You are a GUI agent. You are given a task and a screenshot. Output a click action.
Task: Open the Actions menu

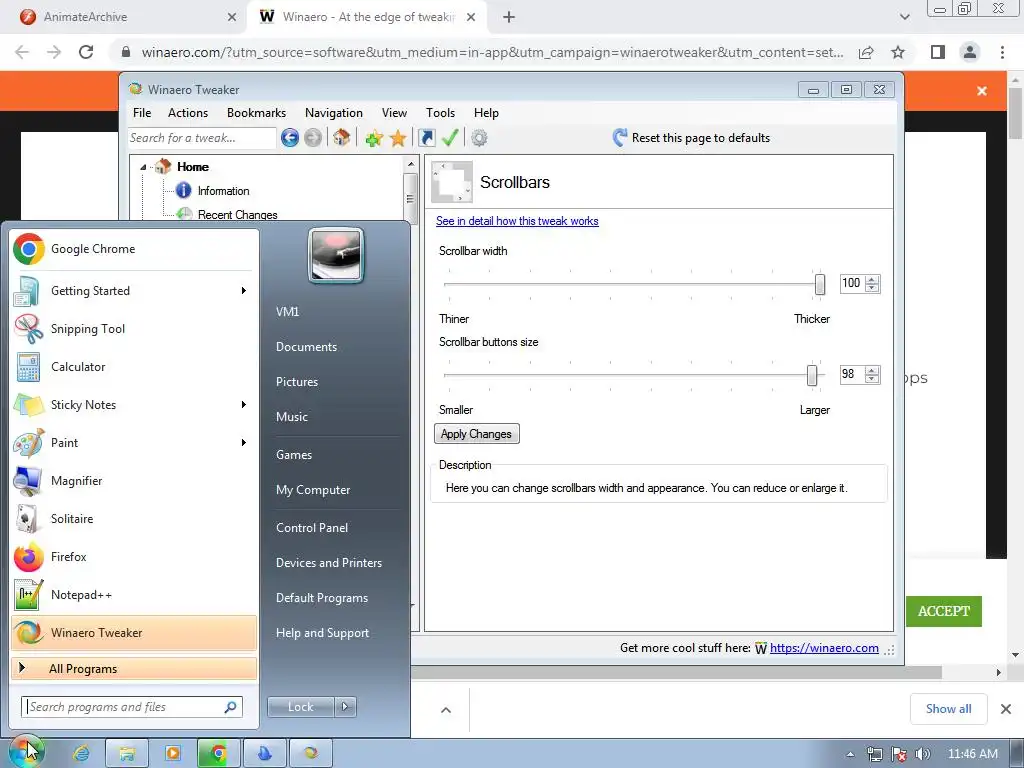[188, 113]
